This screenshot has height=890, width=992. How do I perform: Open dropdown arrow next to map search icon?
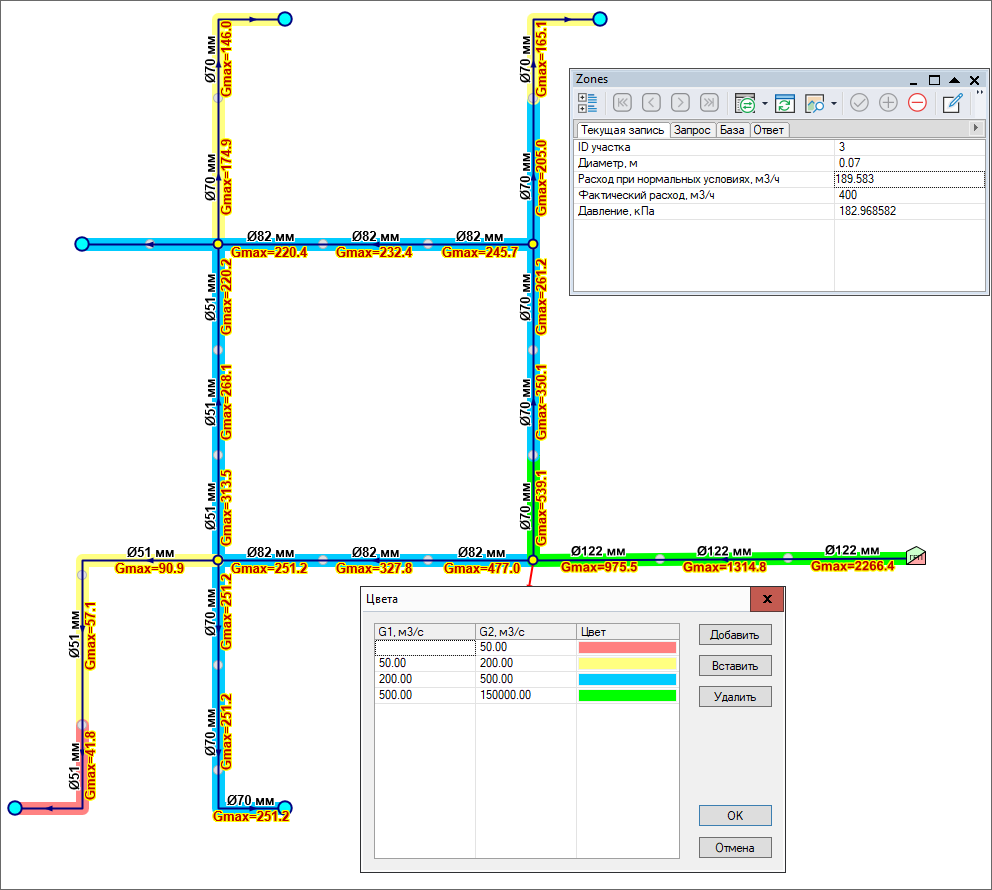tap(834, 103)
